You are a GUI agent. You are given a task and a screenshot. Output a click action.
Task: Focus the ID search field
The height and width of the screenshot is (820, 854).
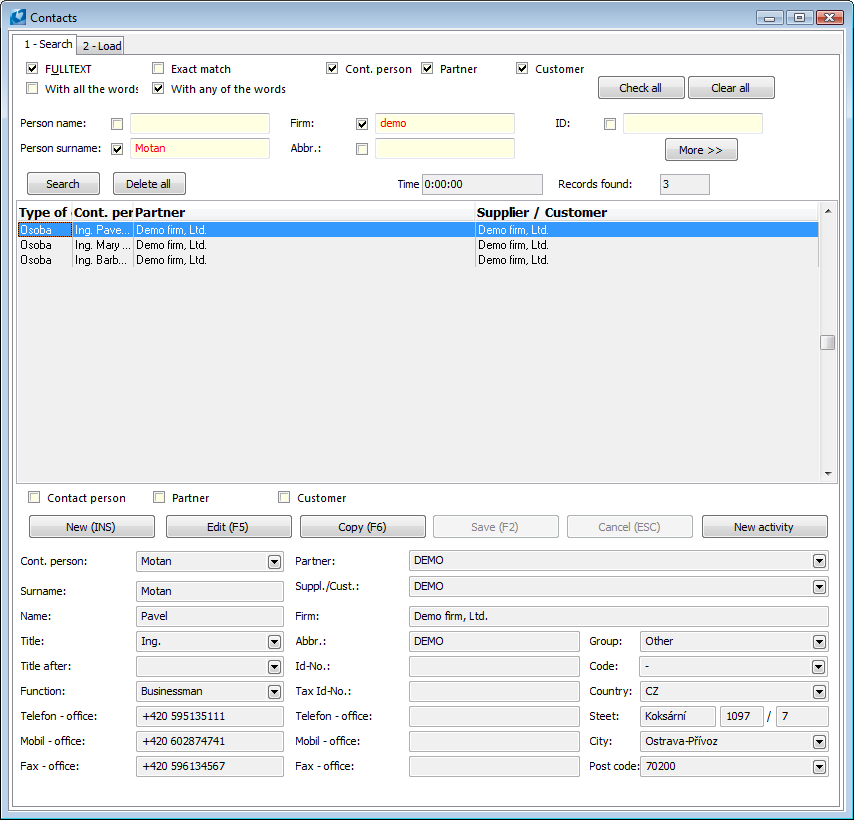[693, 124]
